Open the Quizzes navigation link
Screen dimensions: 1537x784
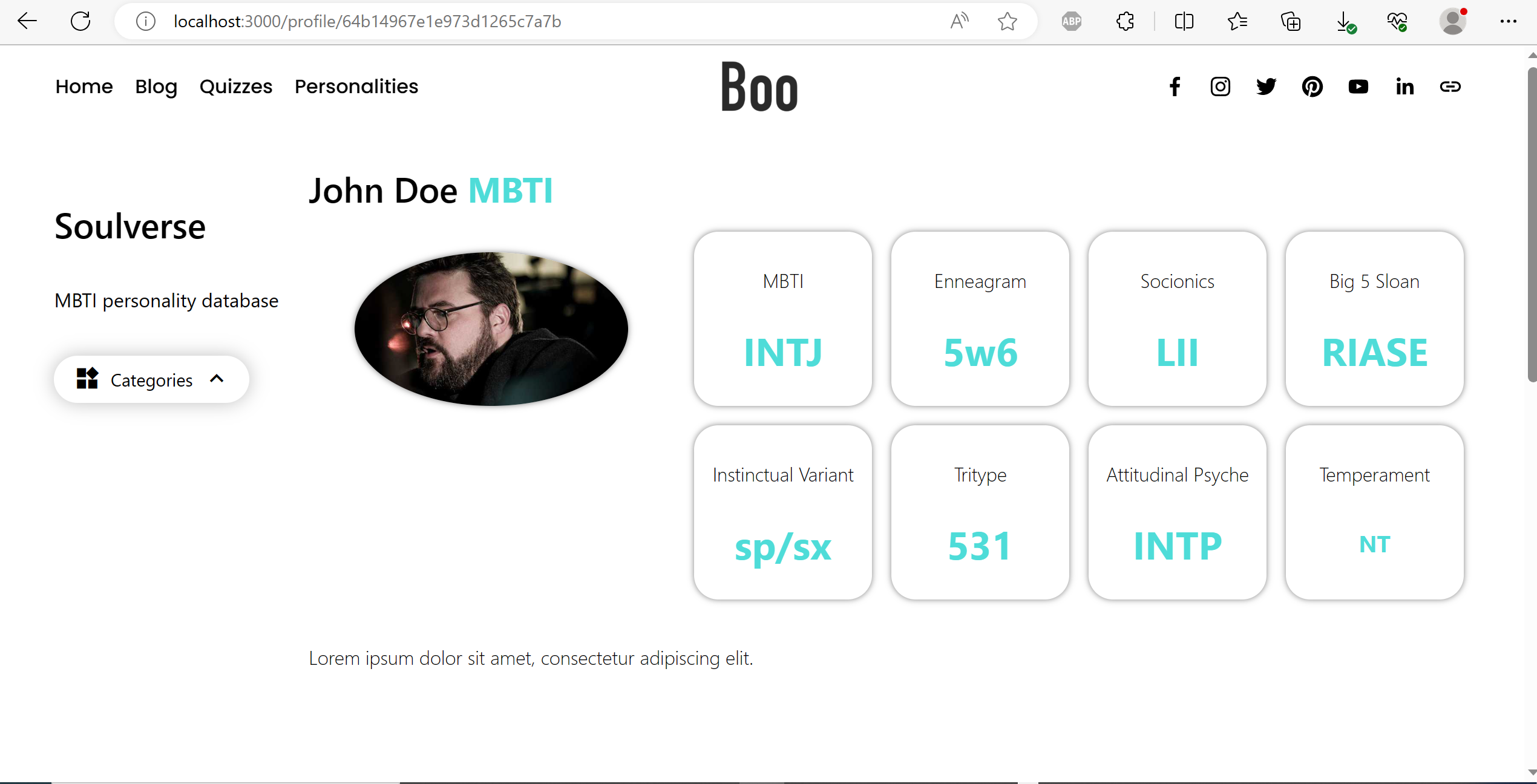click(x=237, y=86)
